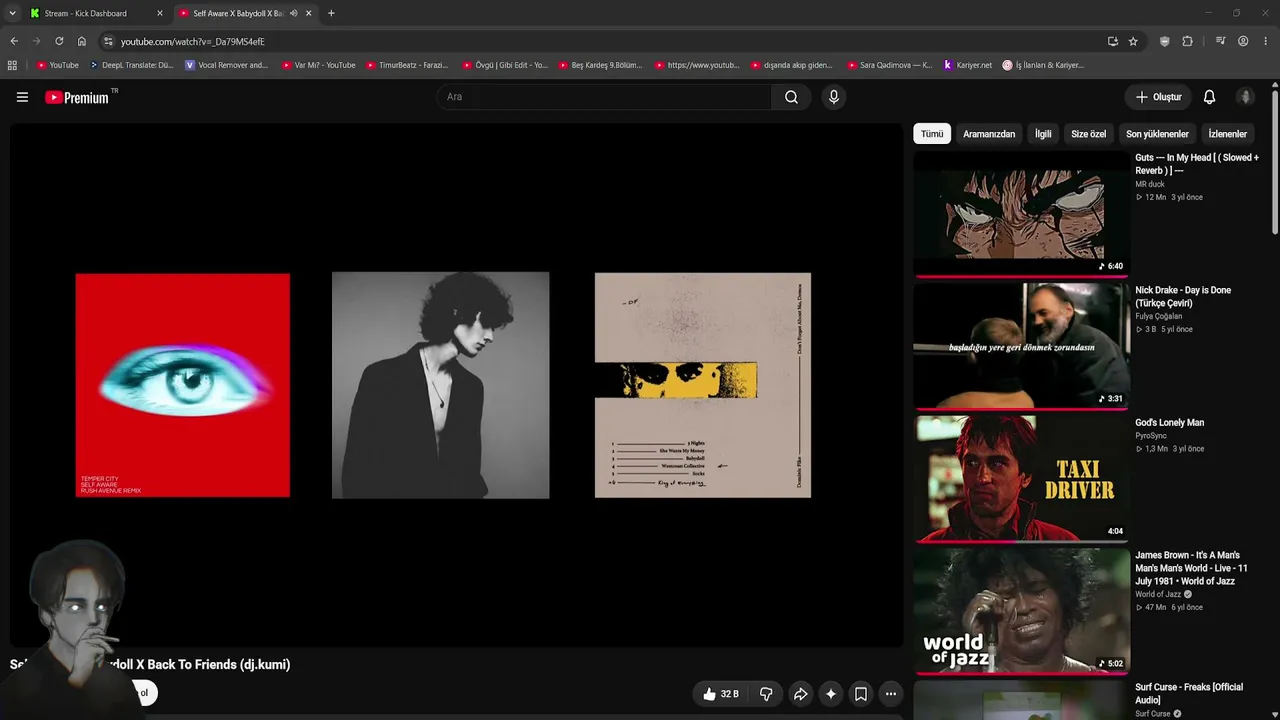Image resolution: width=1280 pixels, height=720 pixels.
Task: Open the Sara Qadimova bookmark
Action: point(890,65)
